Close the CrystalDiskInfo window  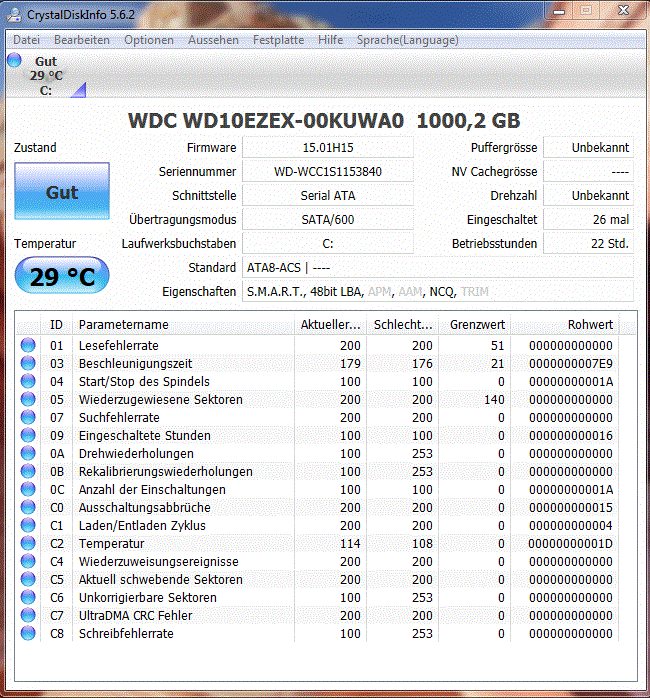[x=623, y=10]
